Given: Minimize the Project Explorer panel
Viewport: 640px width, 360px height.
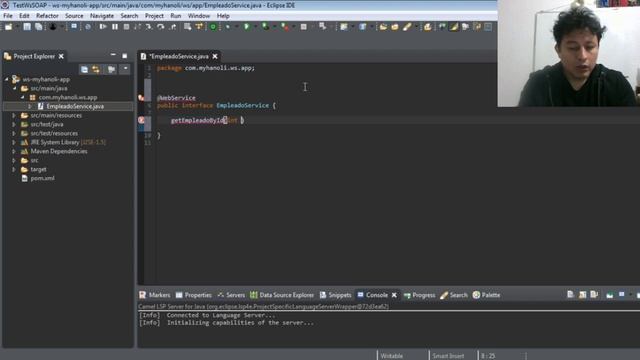Looking at the screenshot, I should pyautogui.click(x=113, y=55).
